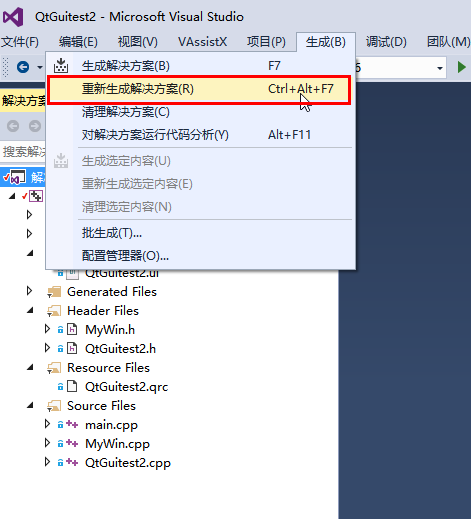Select QtGuitest2.cpp in Solution Explorer
471x519 pixels.
[128, 462]
